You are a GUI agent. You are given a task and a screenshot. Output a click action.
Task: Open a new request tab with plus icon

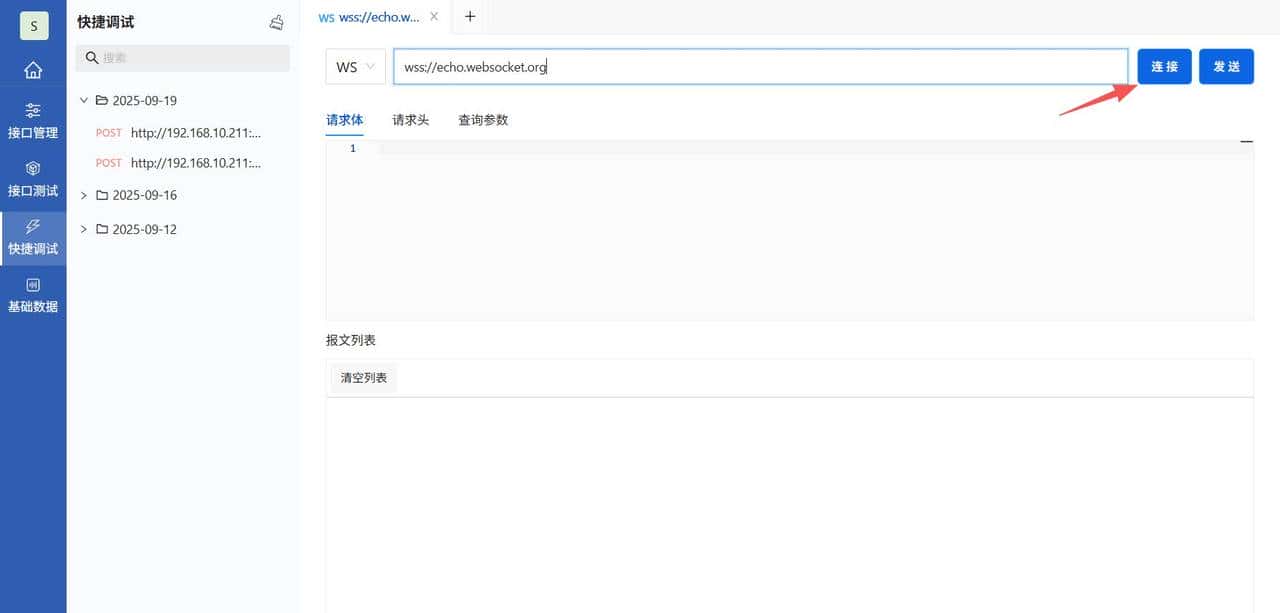click(x=469, y=16)
